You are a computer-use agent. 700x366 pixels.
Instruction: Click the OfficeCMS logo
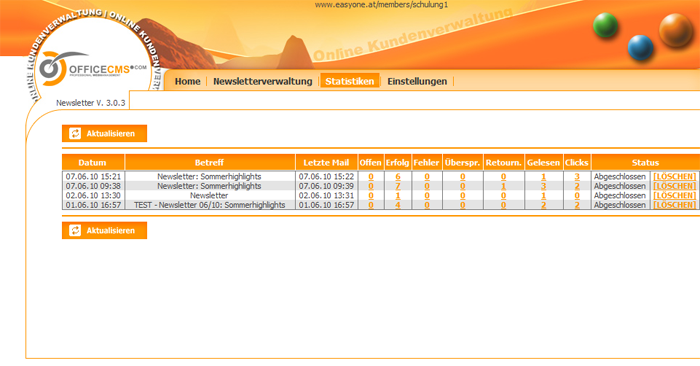coord(92,69)
